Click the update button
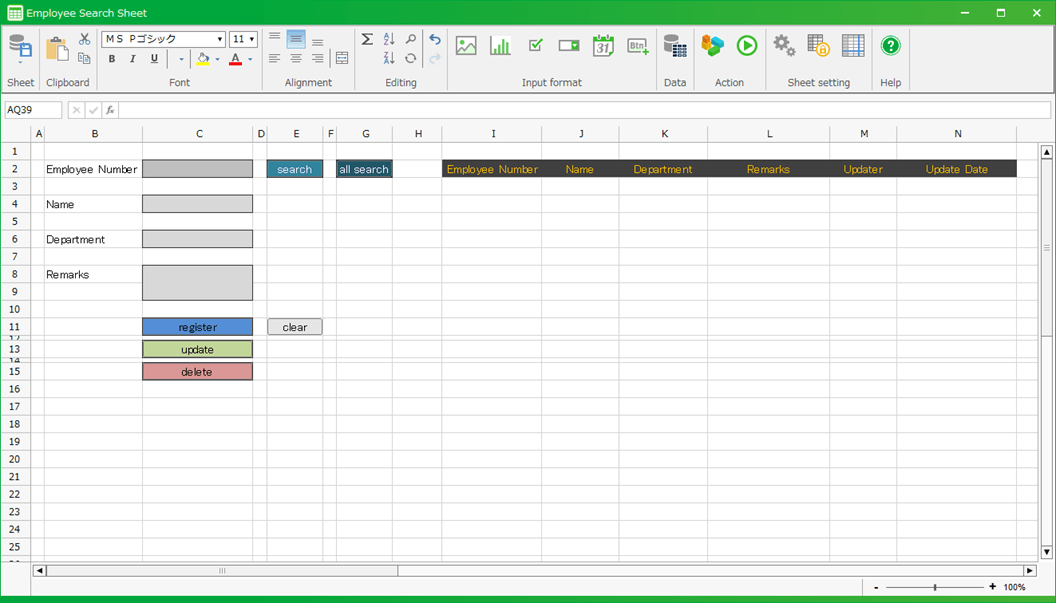This screenshot has width=1056, height=603. pos(197,349)
